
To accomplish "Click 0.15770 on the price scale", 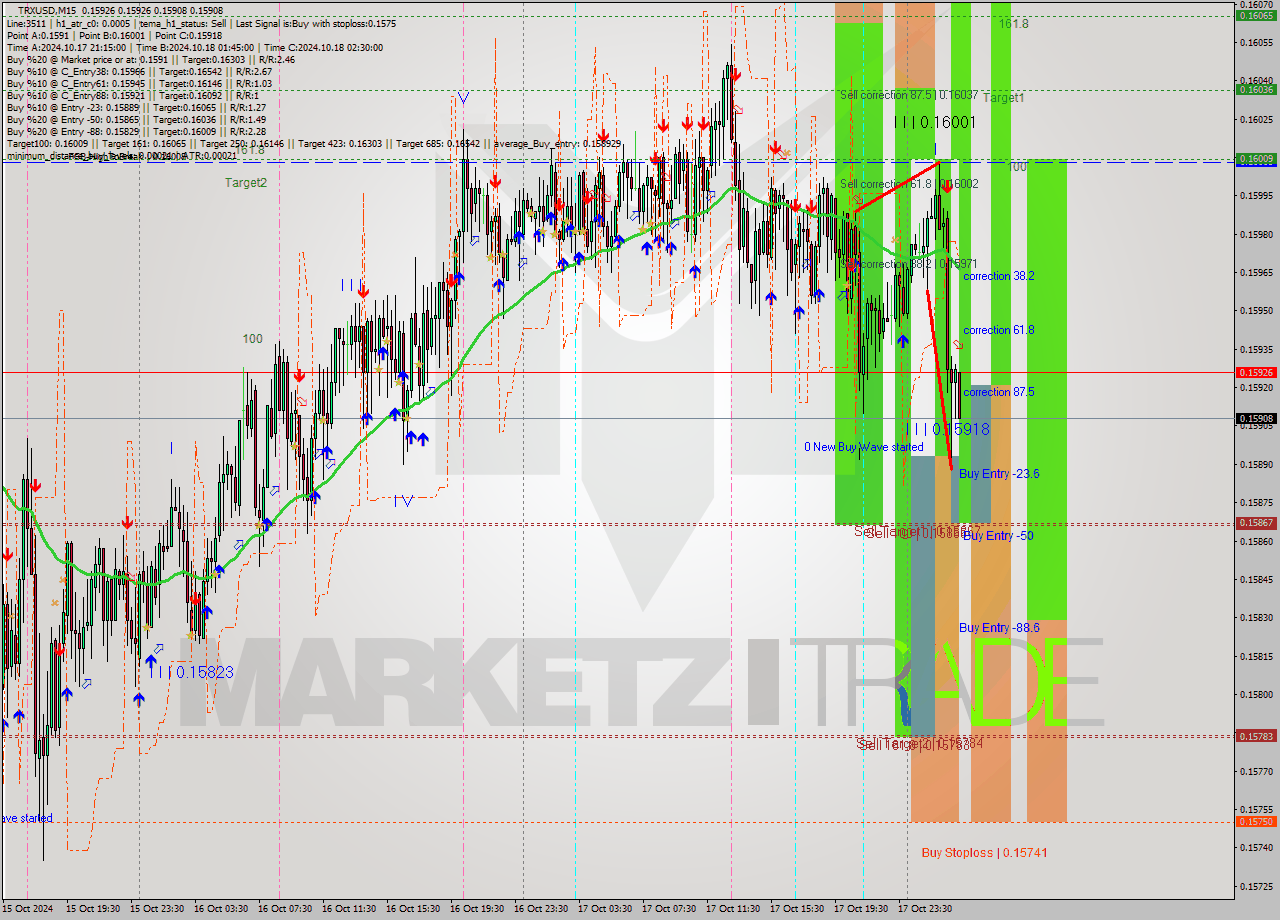I will (x=1256, y=771).
